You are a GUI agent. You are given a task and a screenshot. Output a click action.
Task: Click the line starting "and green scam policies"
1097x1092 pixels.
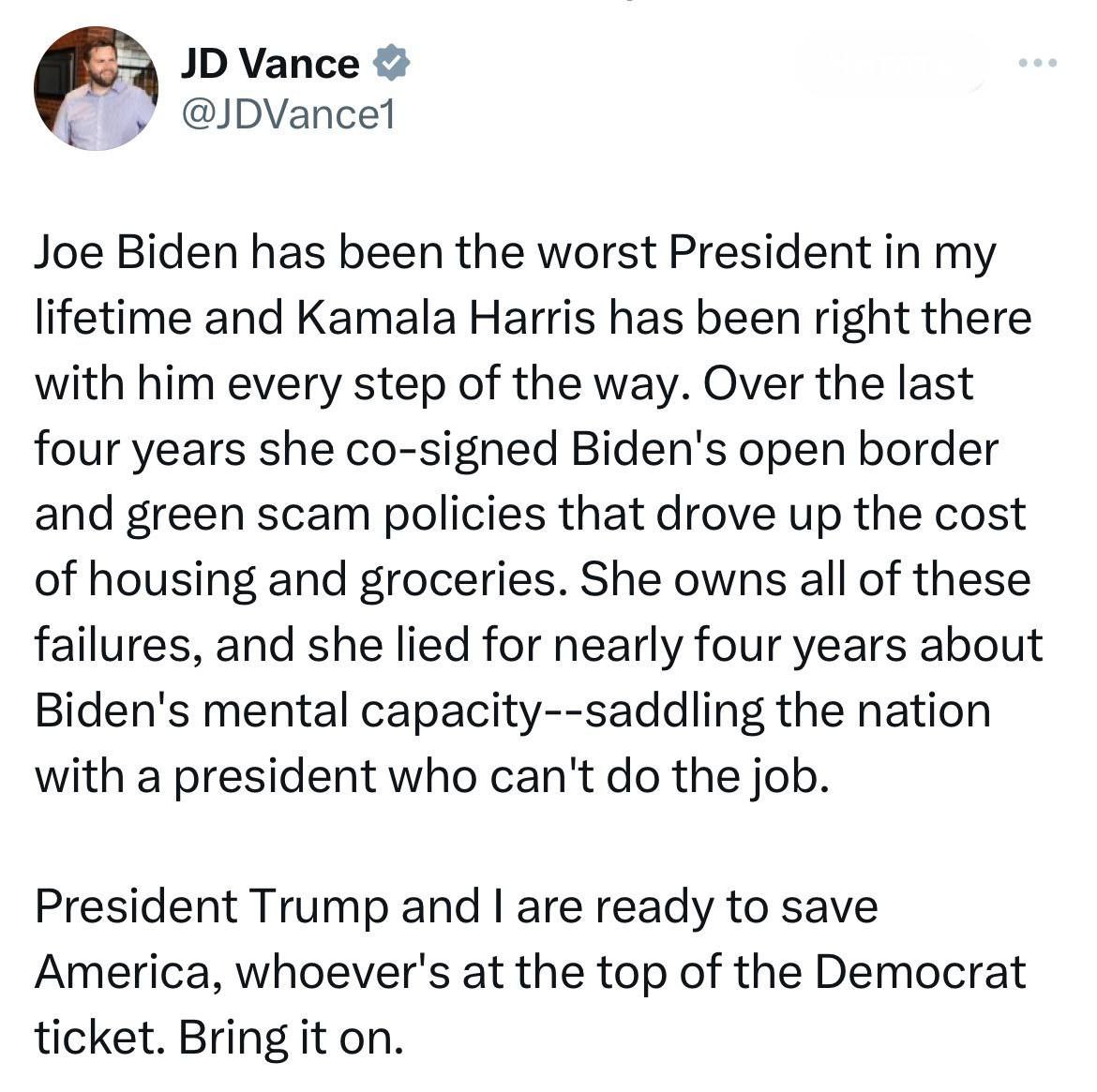pyautogui.click(x=530, y=515)
